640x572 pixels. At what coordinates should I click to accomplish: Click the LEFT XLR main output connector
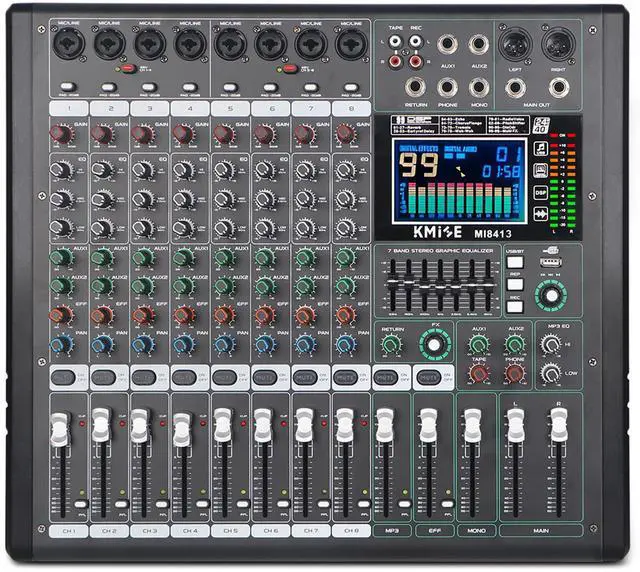point(515,45)
